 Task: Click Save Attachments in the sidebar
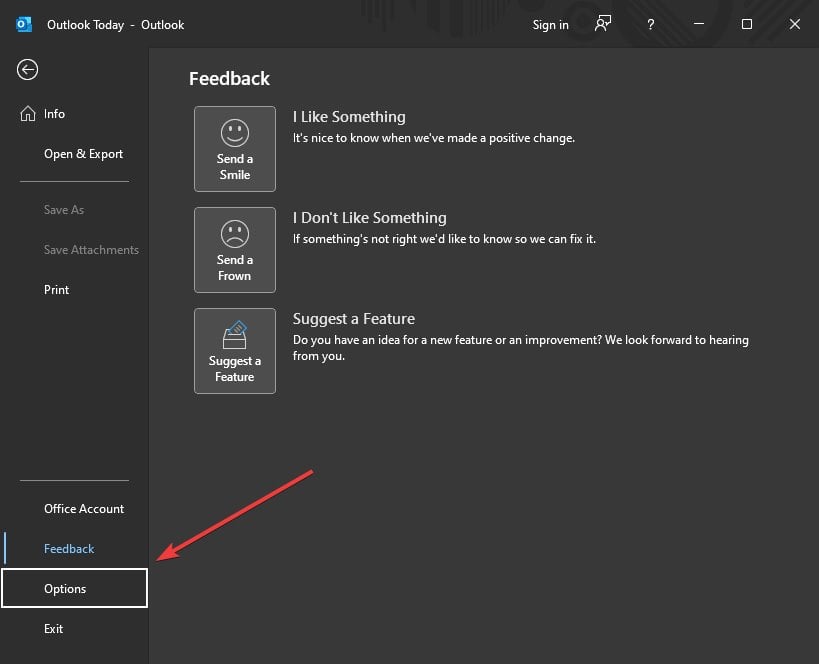coord(91,249)
